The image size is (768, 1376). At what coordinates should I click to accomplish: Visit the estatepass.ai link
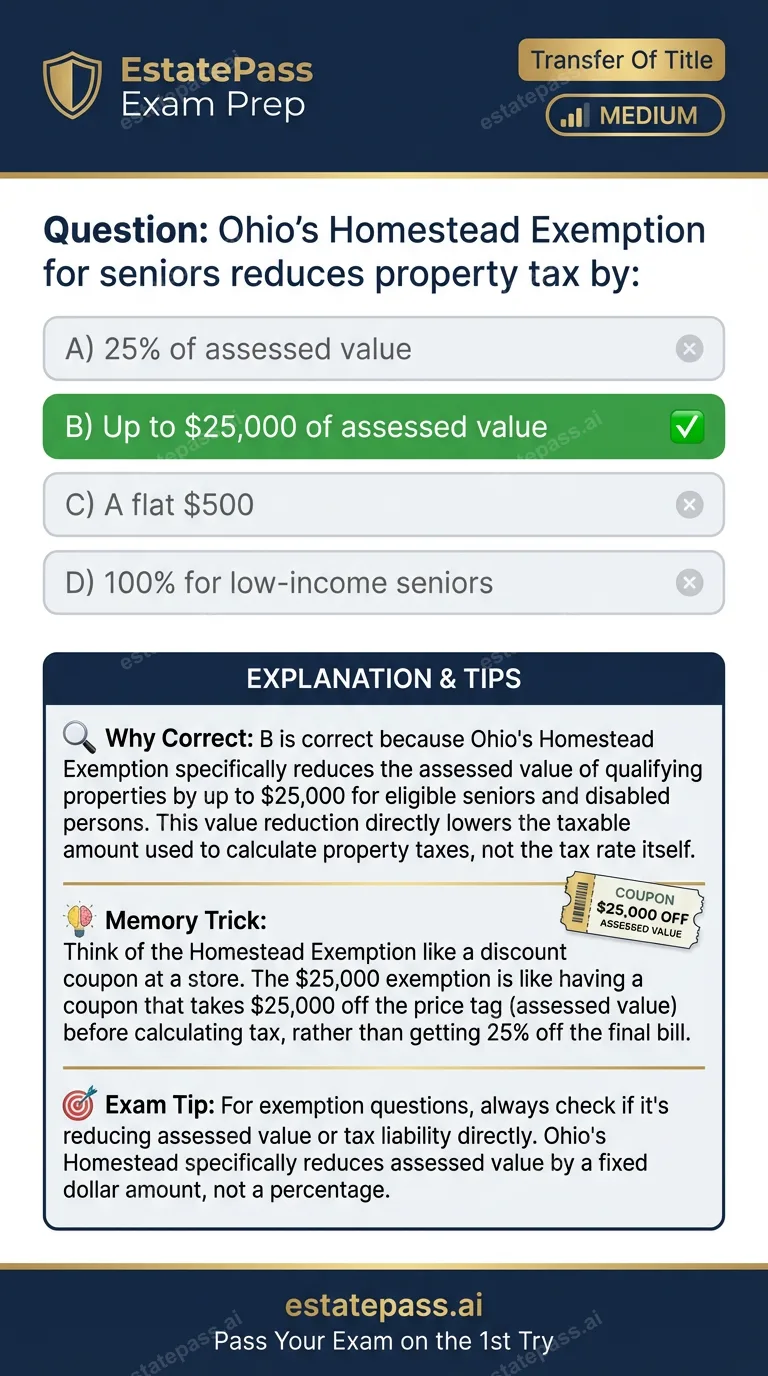coord(384,1304)
